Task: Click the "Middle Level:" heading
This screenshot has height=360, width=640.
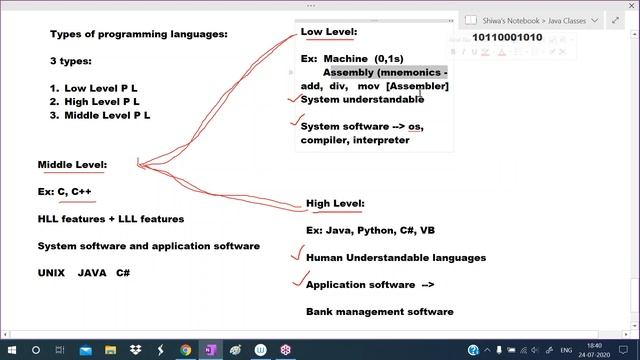Action: [72, 165]
